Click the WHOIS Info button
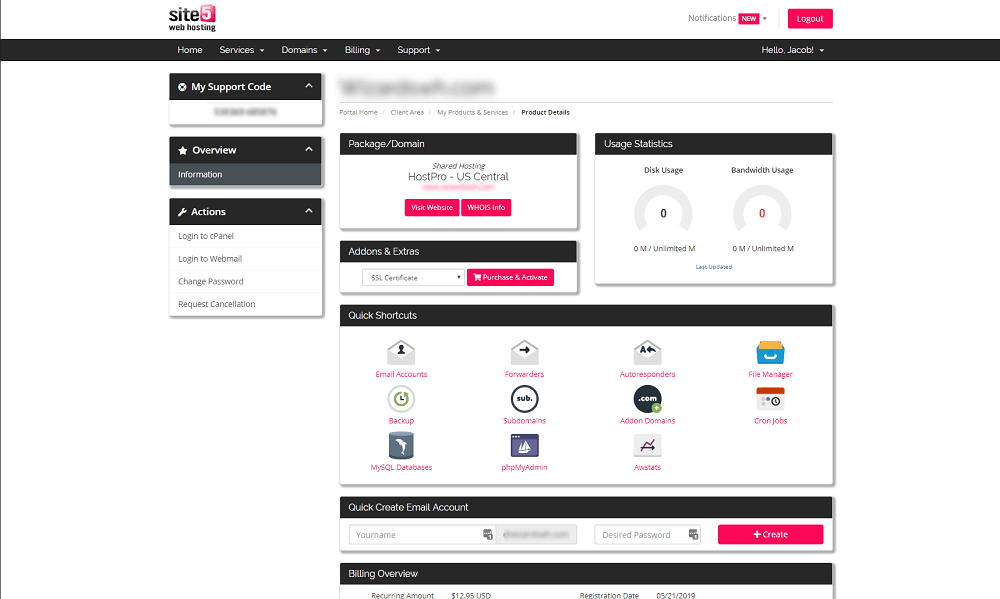This screenshot has width=1000, height=599. pos(486,207)
